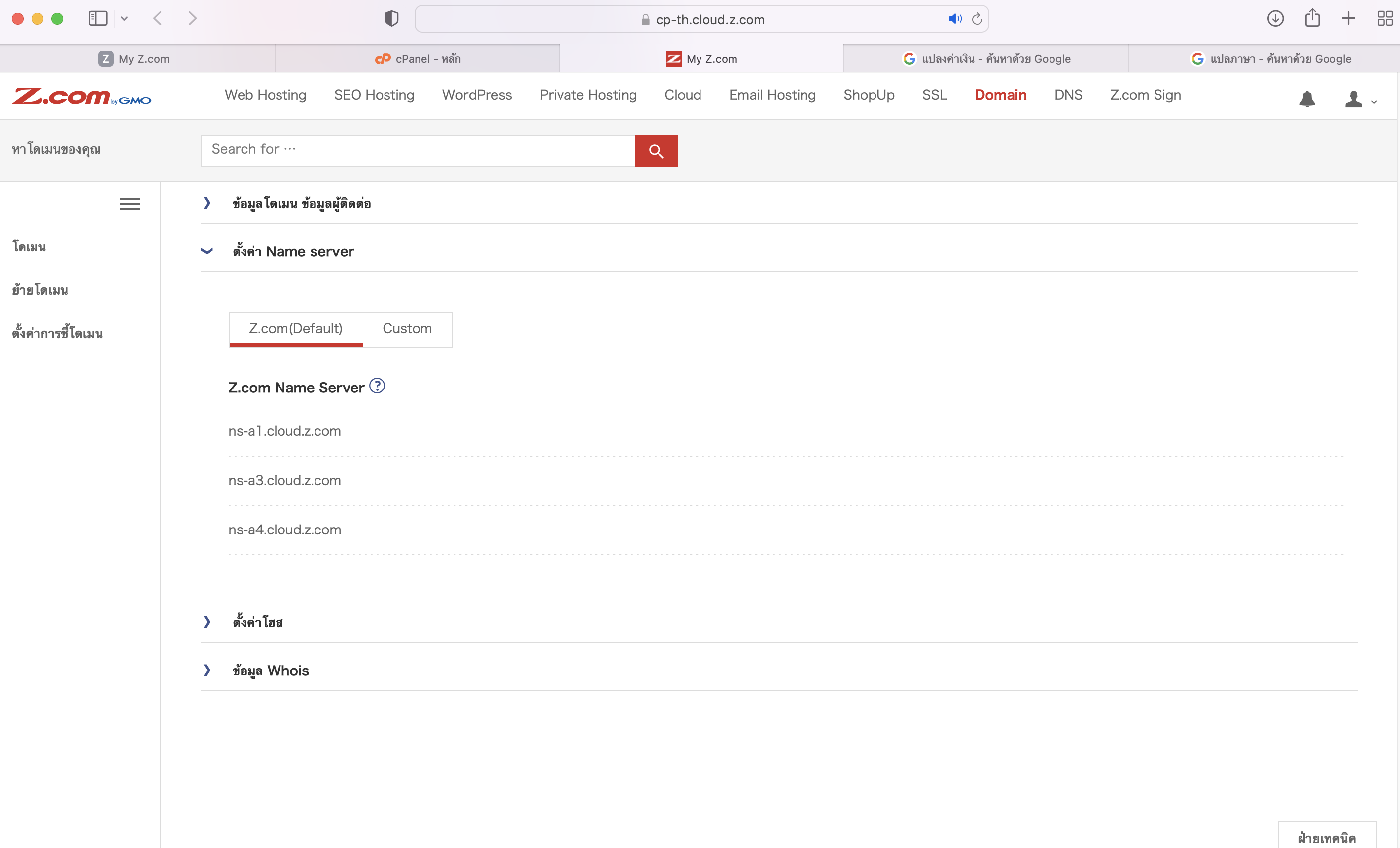The height and width of the screenshot is (848, 1400).
Task: Mute tab audio via speaker icon
Action: (x=955, y=19)
